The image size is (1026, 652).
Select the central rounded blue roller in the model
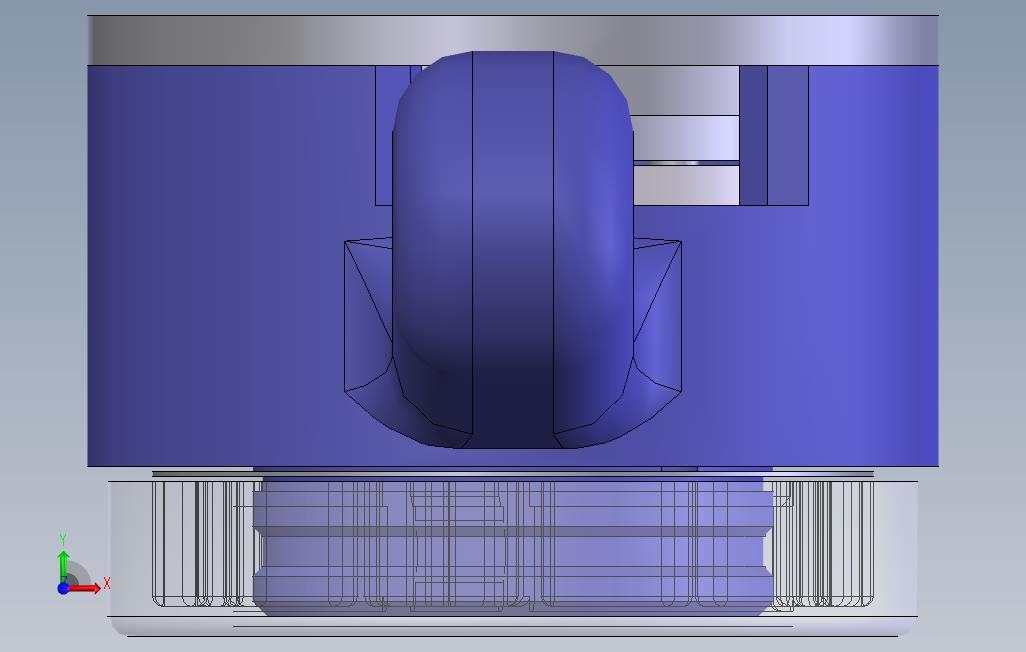click(x=513, y=249)
